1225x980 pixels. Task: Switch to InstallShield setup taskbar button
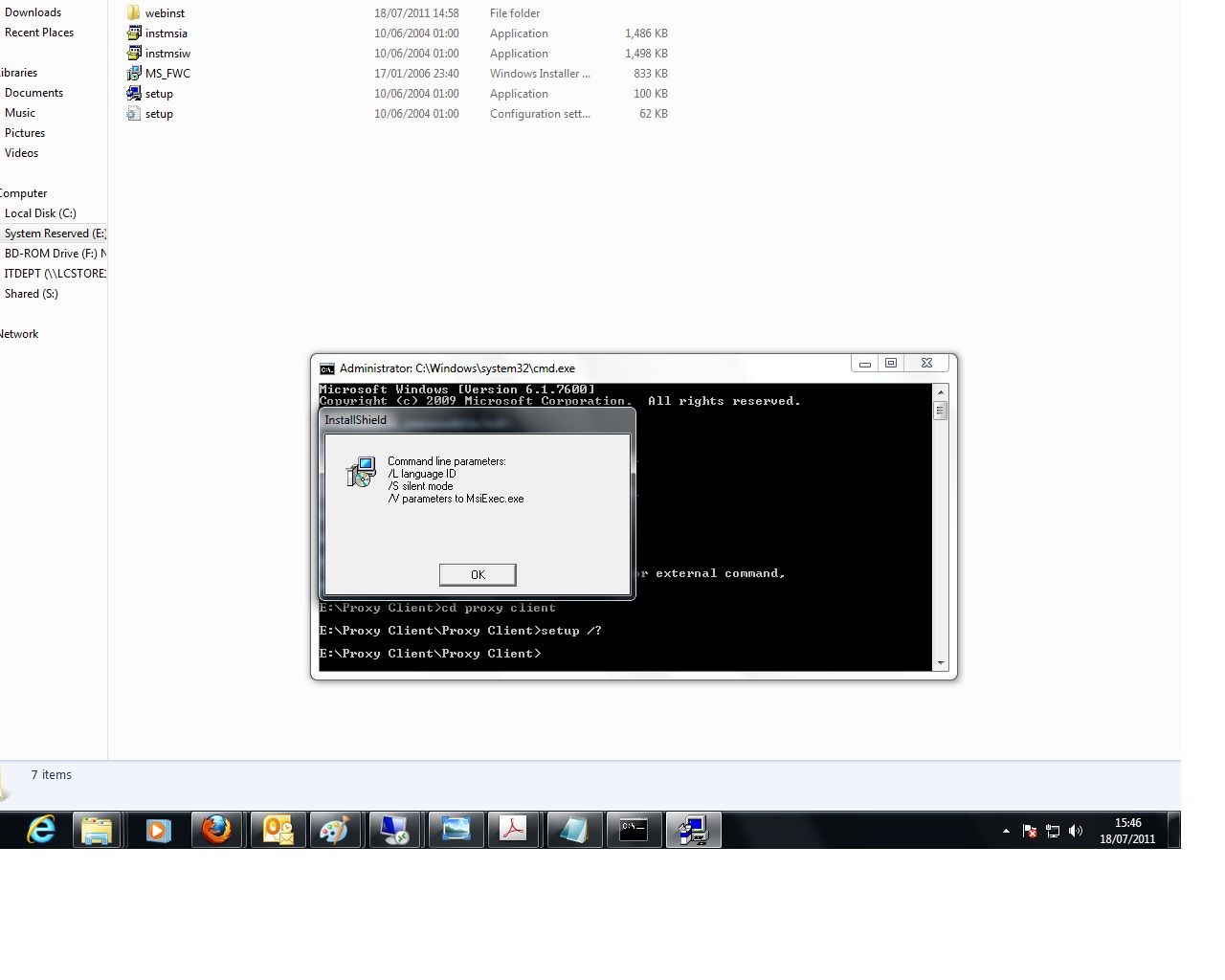693,830
